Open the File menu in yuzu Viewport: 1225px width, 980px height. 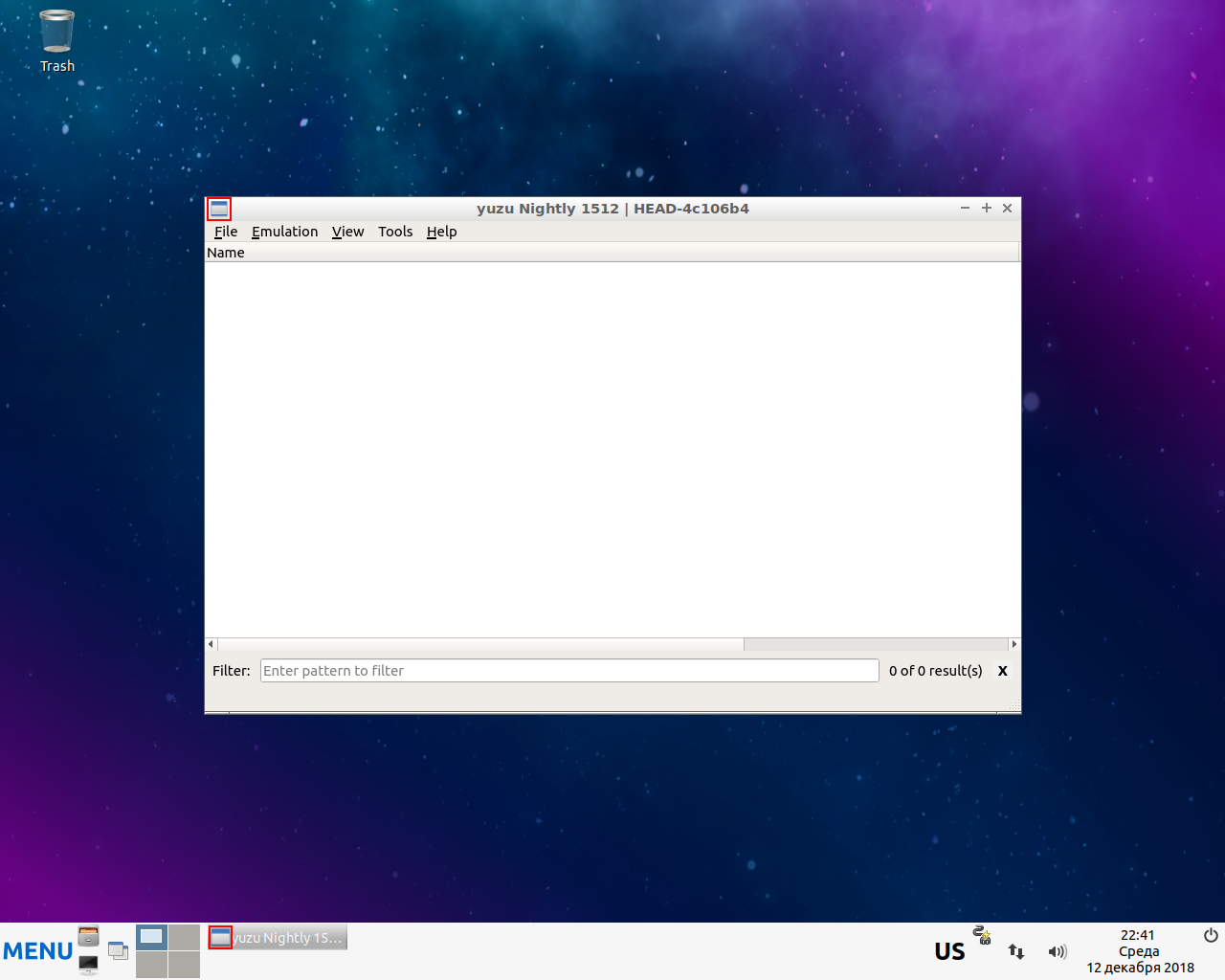[226, 231]
